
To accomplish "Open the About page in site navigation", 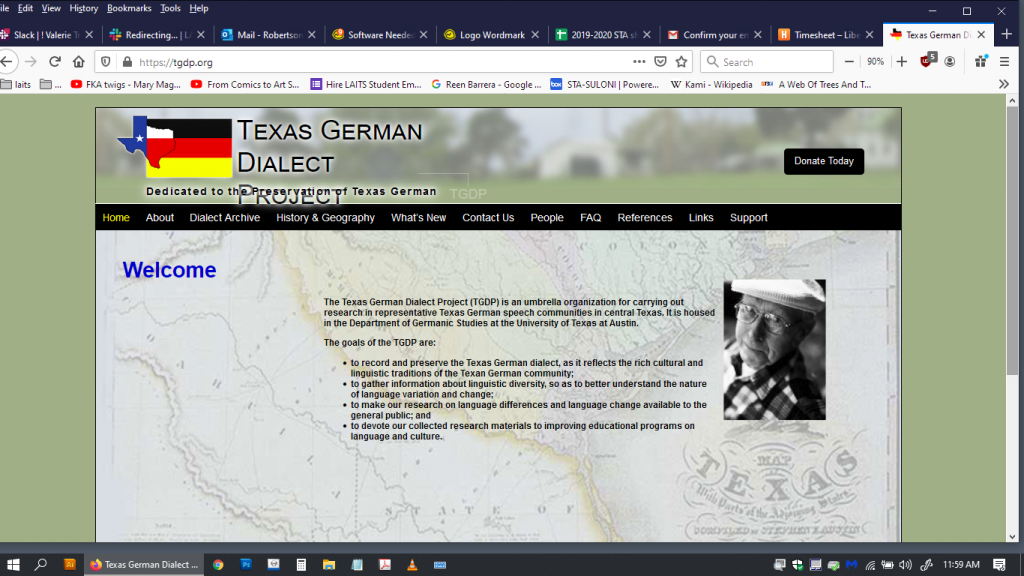I will (x=159, y=217).
